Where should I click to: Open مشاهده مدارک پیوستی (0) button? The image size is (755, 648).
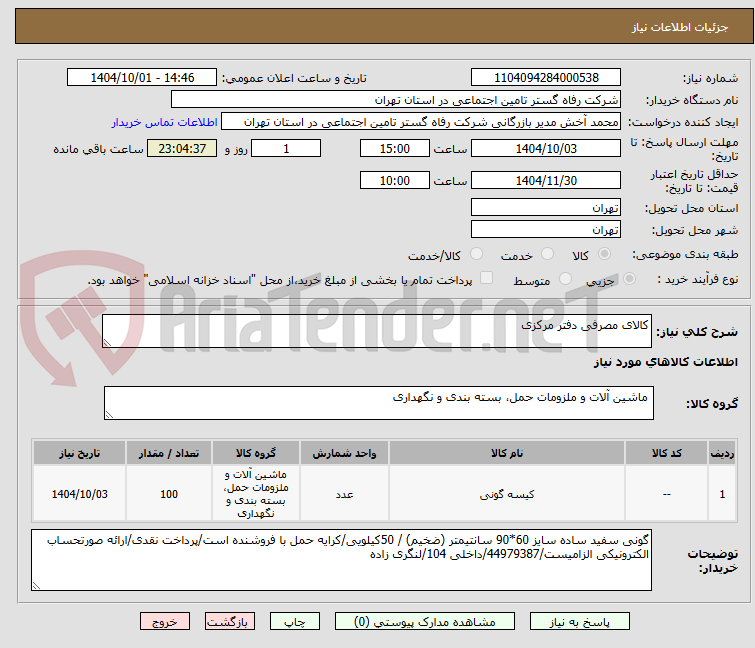click(425, 622)
